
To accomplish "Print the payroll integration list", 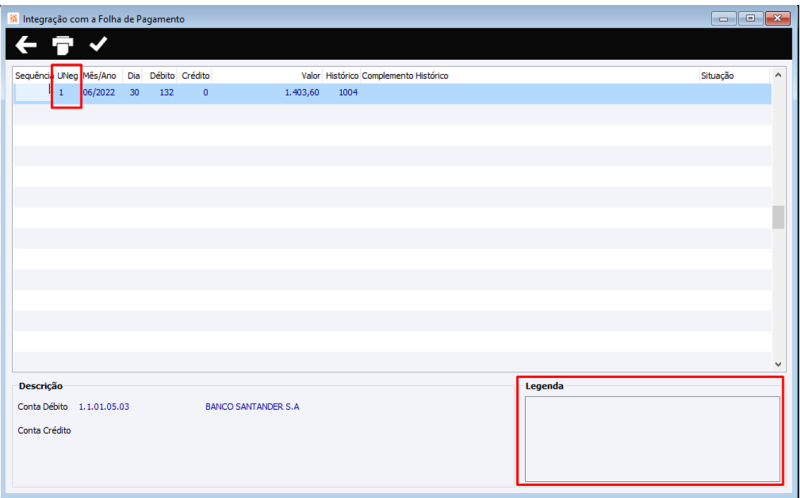I will pos(62,45).
